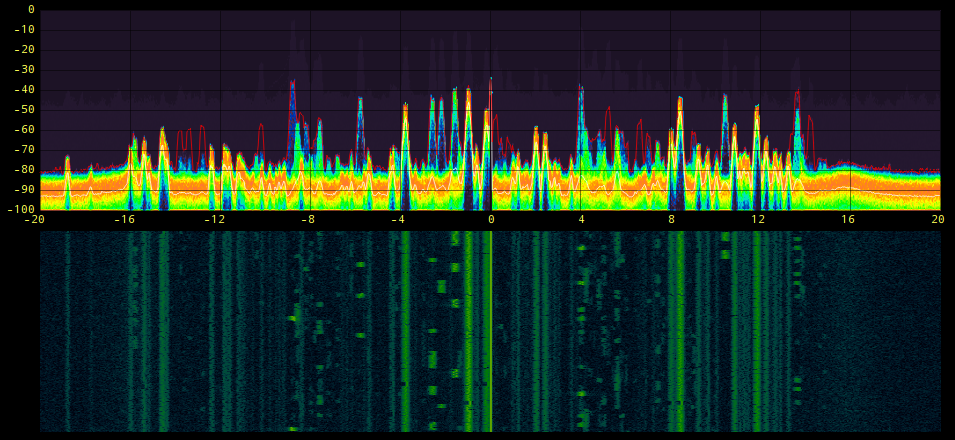Click the -16 label on the horizontal frequency axis

coord(124,219)
